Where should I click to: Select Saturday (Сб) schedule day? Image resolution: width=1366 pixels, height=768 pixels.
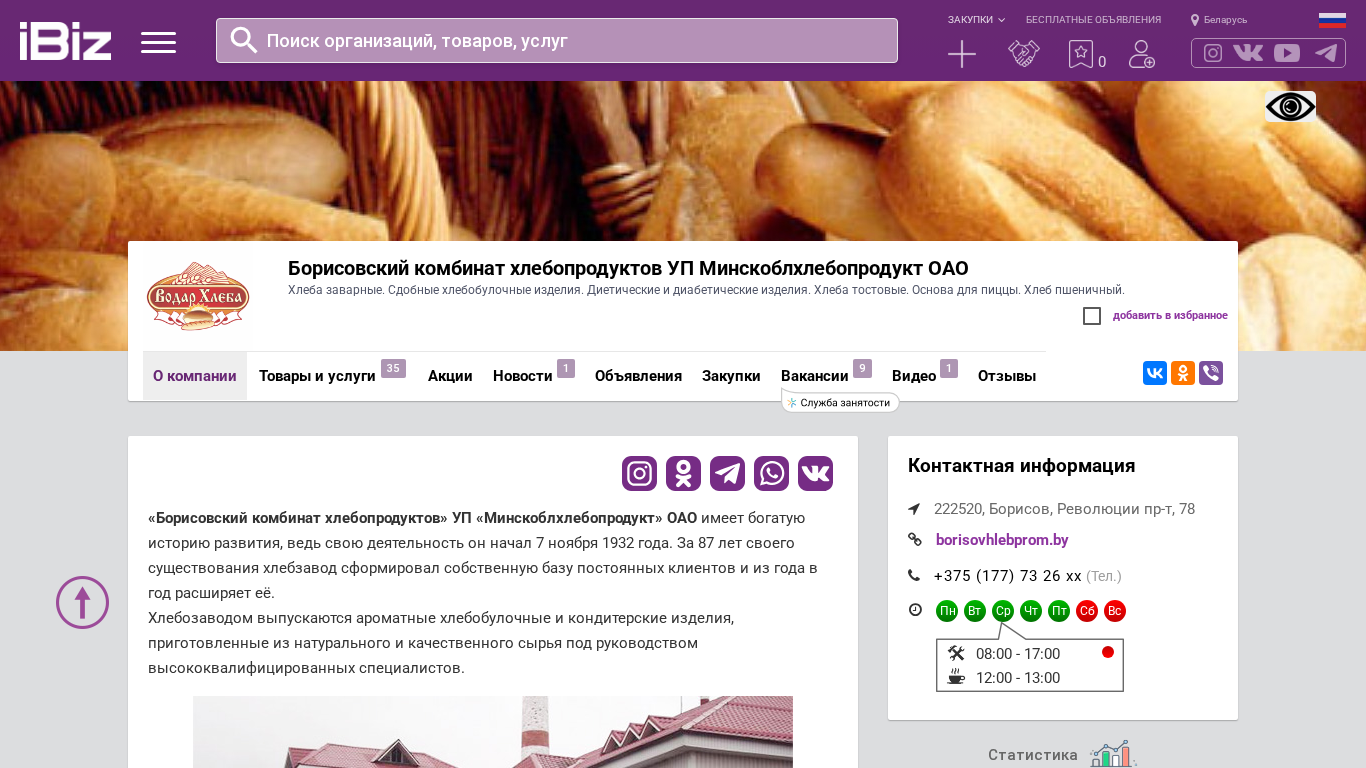click(1087, 611)
